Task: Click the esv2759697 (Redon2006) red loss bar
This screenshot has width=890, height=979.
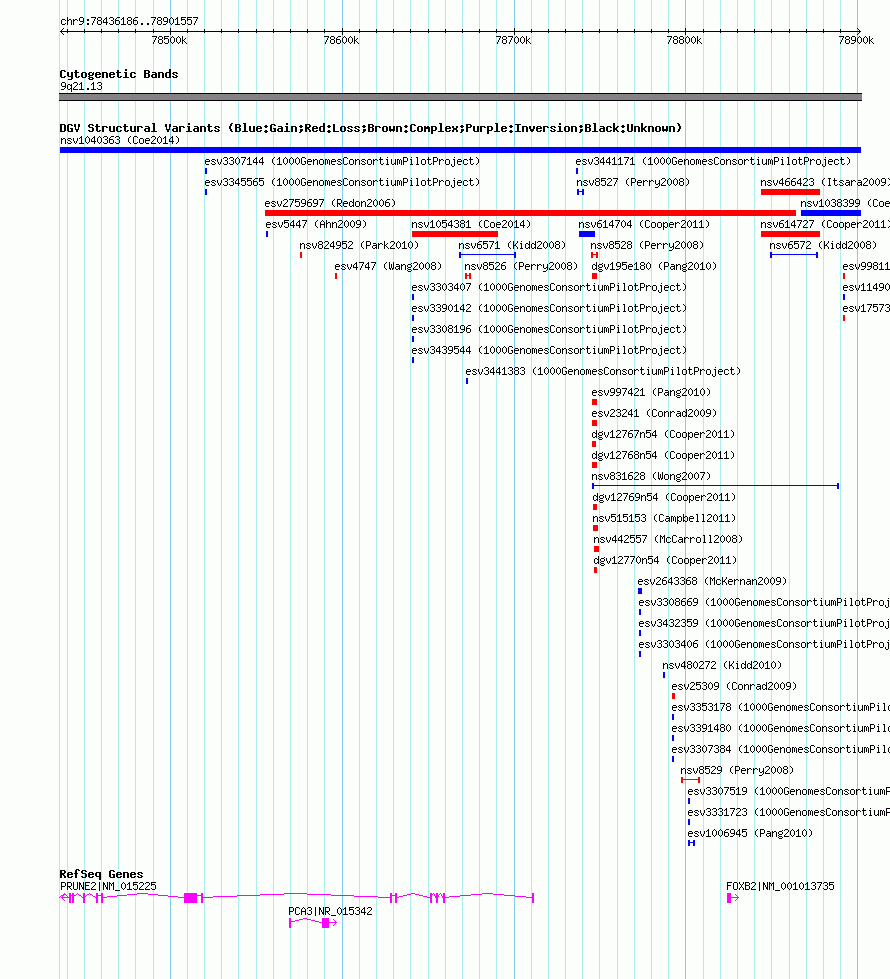Action: pos(530,213)
